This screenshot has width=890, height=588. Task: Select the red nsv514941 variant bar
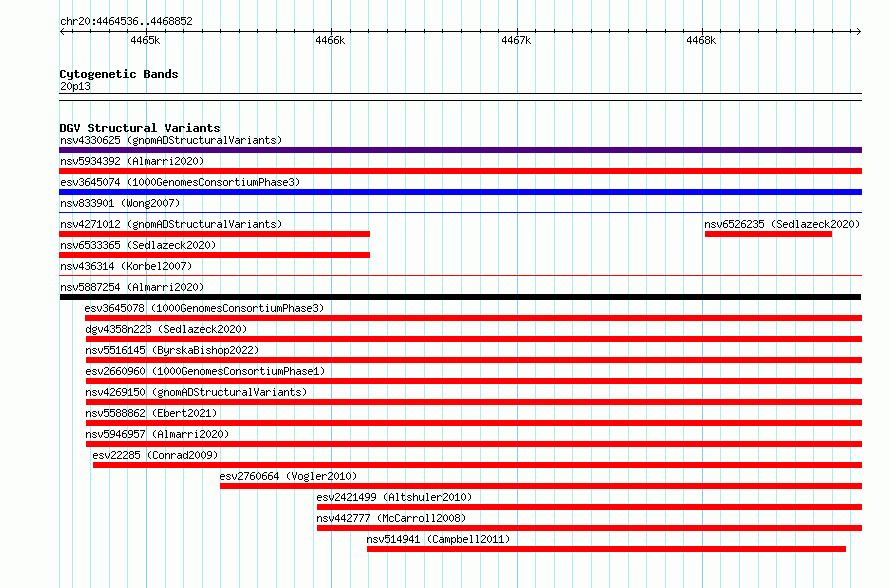click(x=606, y=549)
